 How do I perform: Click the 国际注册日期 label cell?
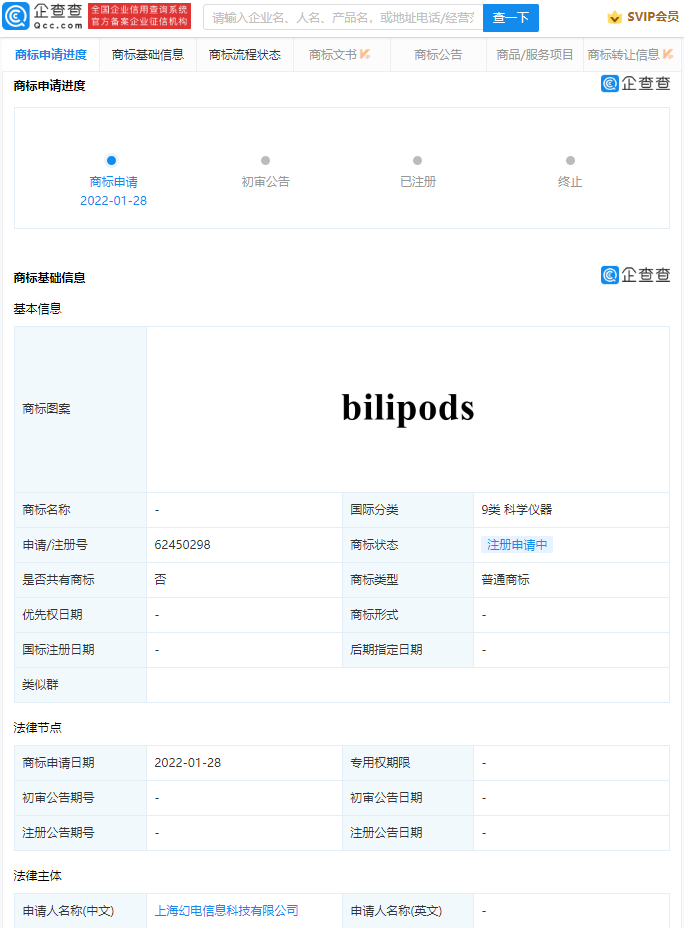click(x=80, y=649)
